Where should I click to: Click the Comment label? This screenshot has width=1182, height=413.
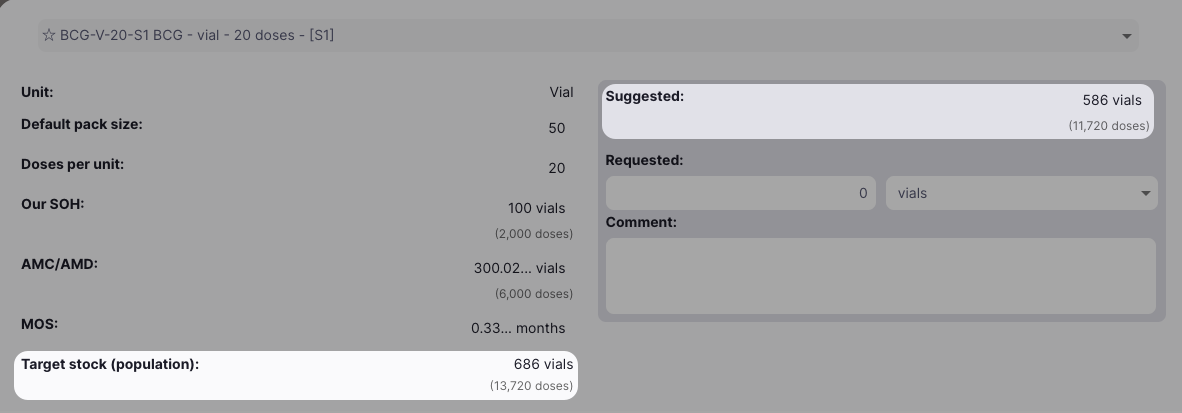[641, 222]
